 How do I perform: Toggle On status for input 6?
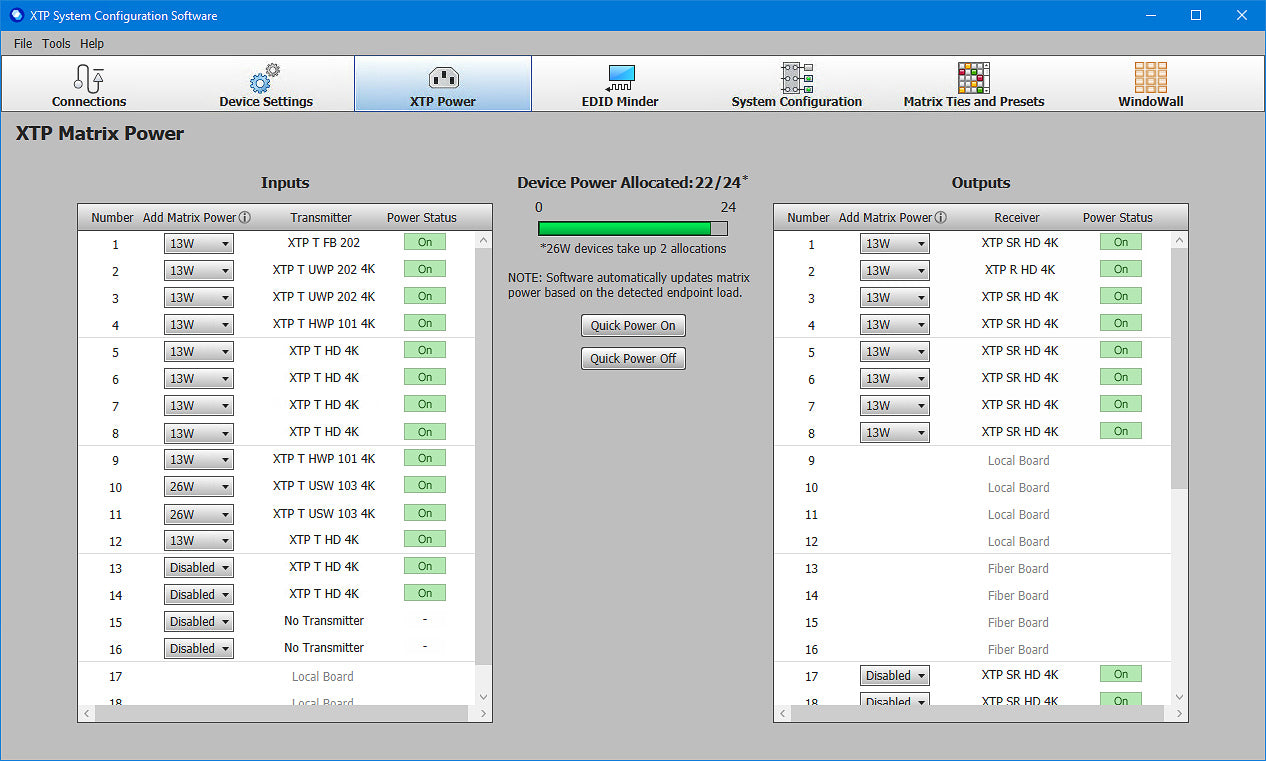(425, 377)
